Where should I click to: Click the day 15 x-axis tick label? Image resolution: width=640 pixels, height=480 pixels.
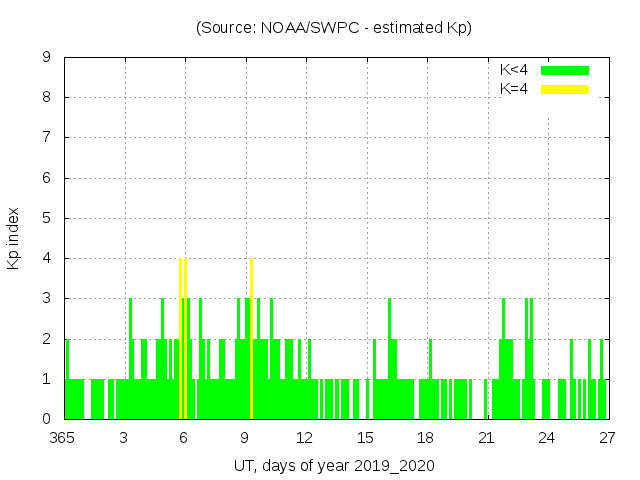365,438
